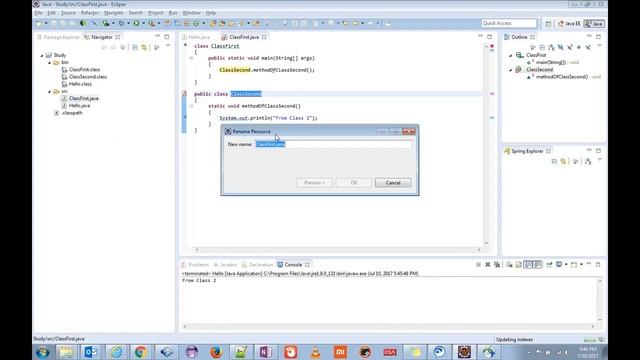Open the Source menu

(68, 13)
